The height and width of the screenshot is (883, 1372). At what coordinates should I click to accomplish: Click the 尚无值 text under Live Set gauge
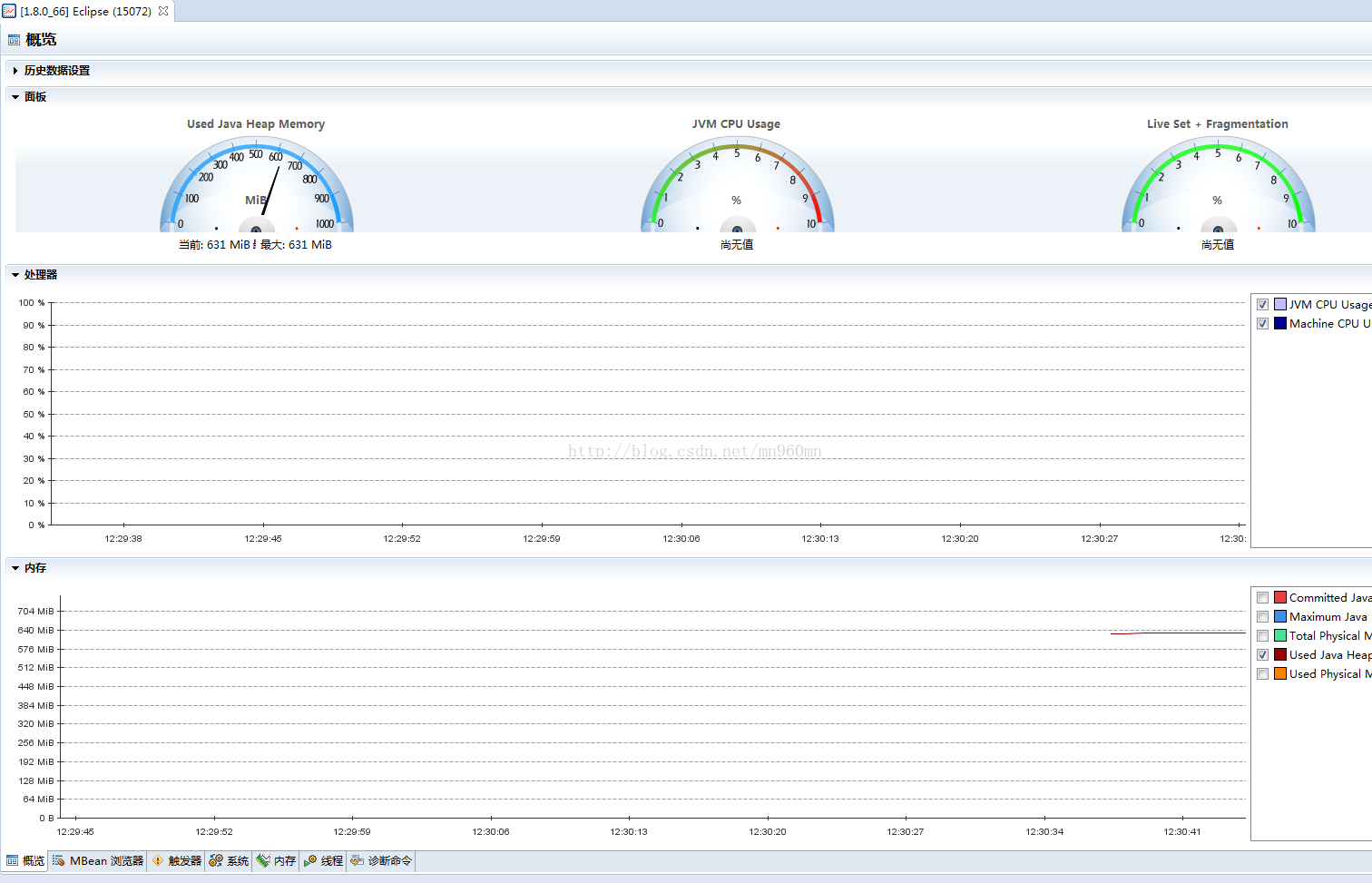pos(1218,245)
